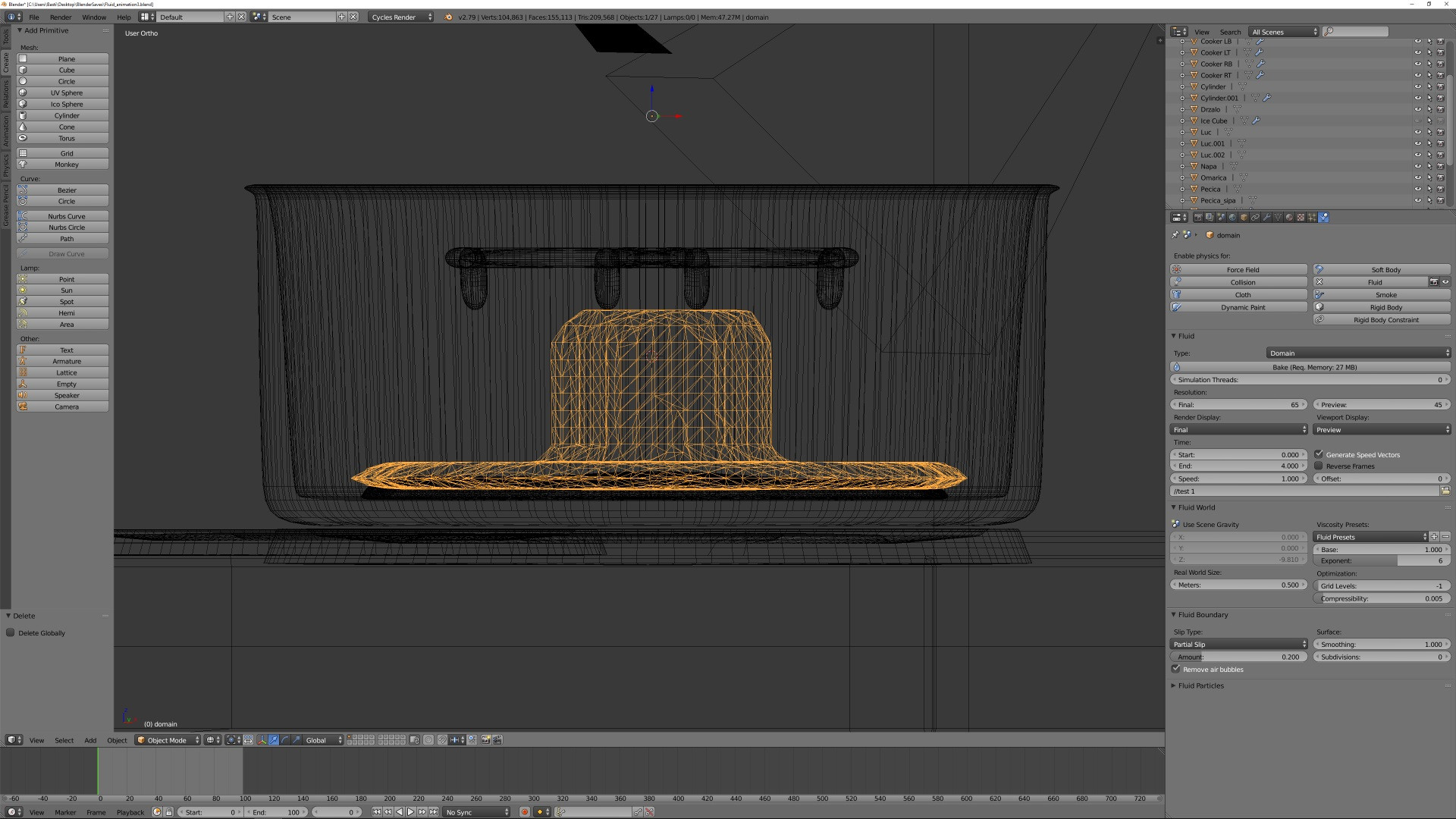Add a Sun lamp
Screen dimensions: 1456x819
[63, 290]
